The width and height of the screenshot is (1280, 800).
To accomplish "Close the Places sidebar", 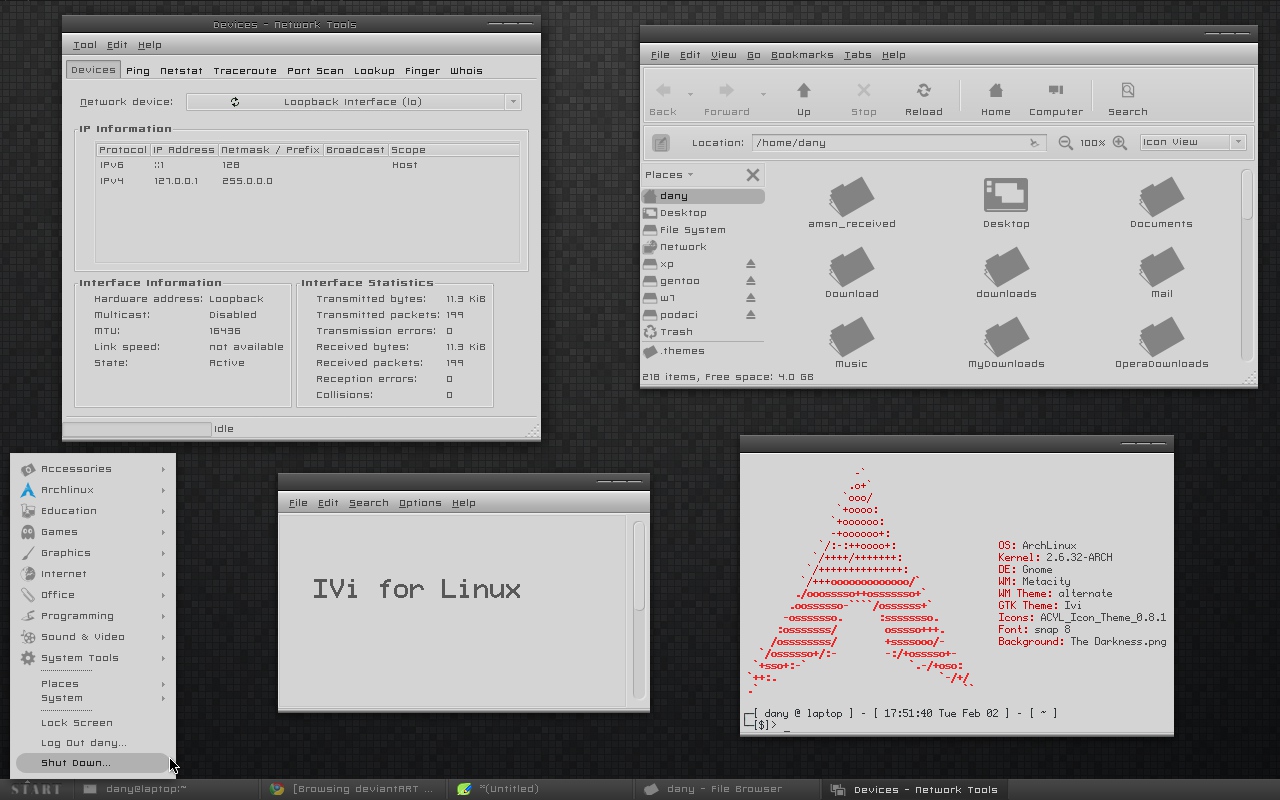I will click(753, 175).
